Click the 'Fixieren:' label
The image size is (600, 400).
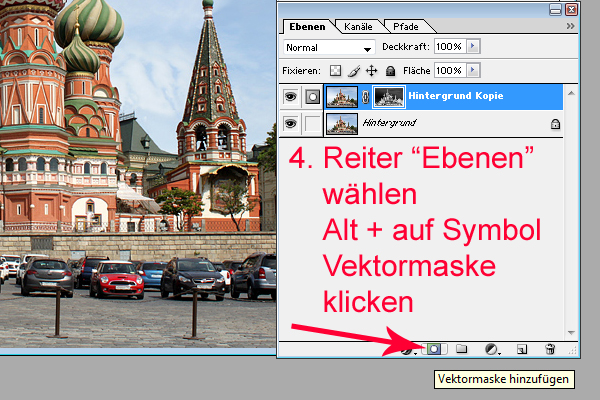[x=302, y=71]
